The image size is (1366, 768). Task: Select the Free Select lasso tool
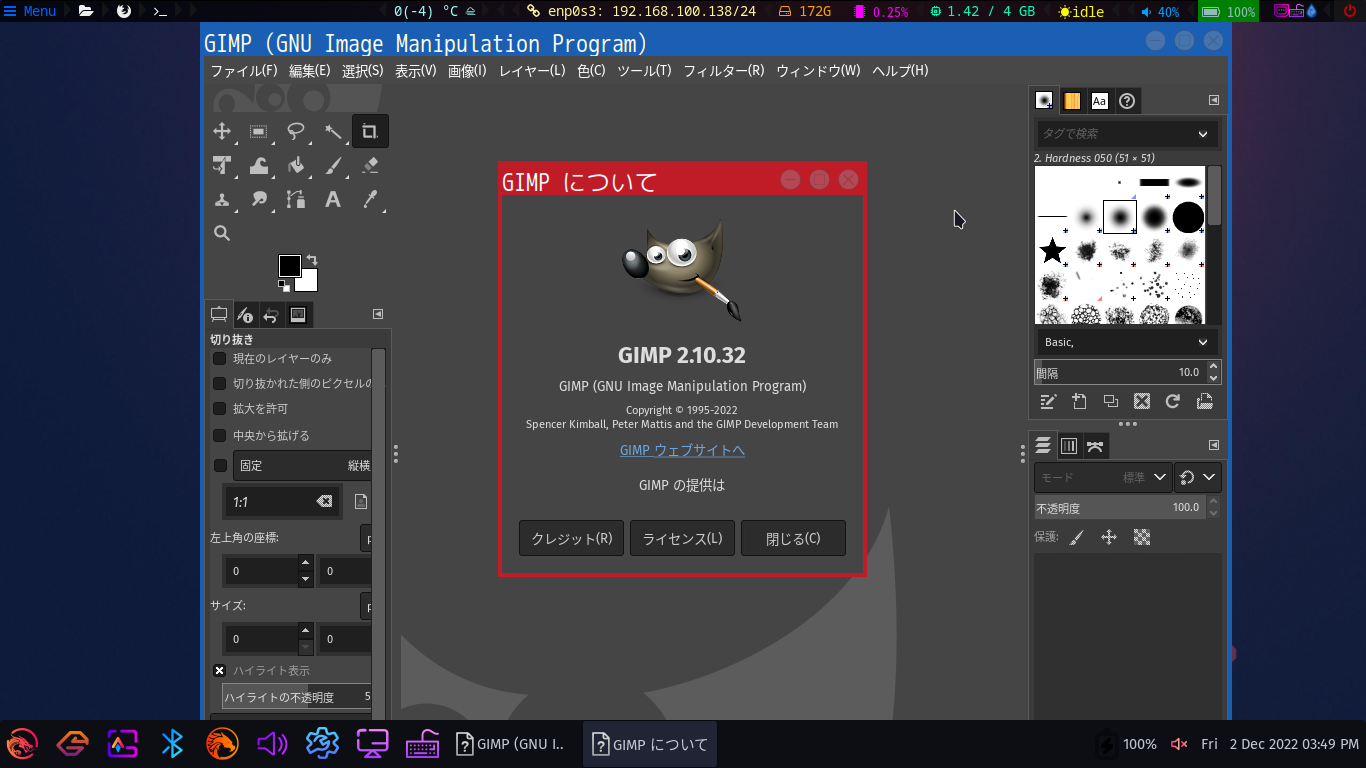tap(296, 131)
